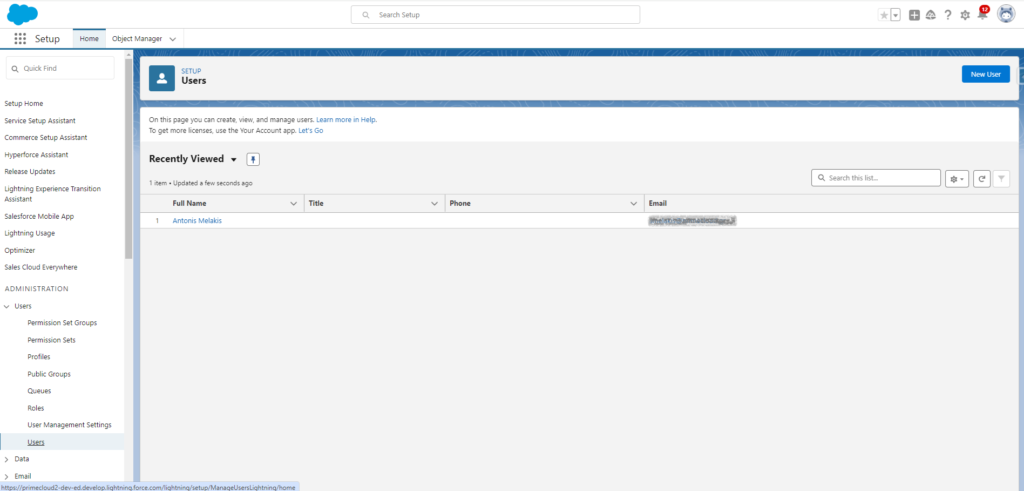
Task: Open Phone column menu chevron
Action: click(633, 204)
